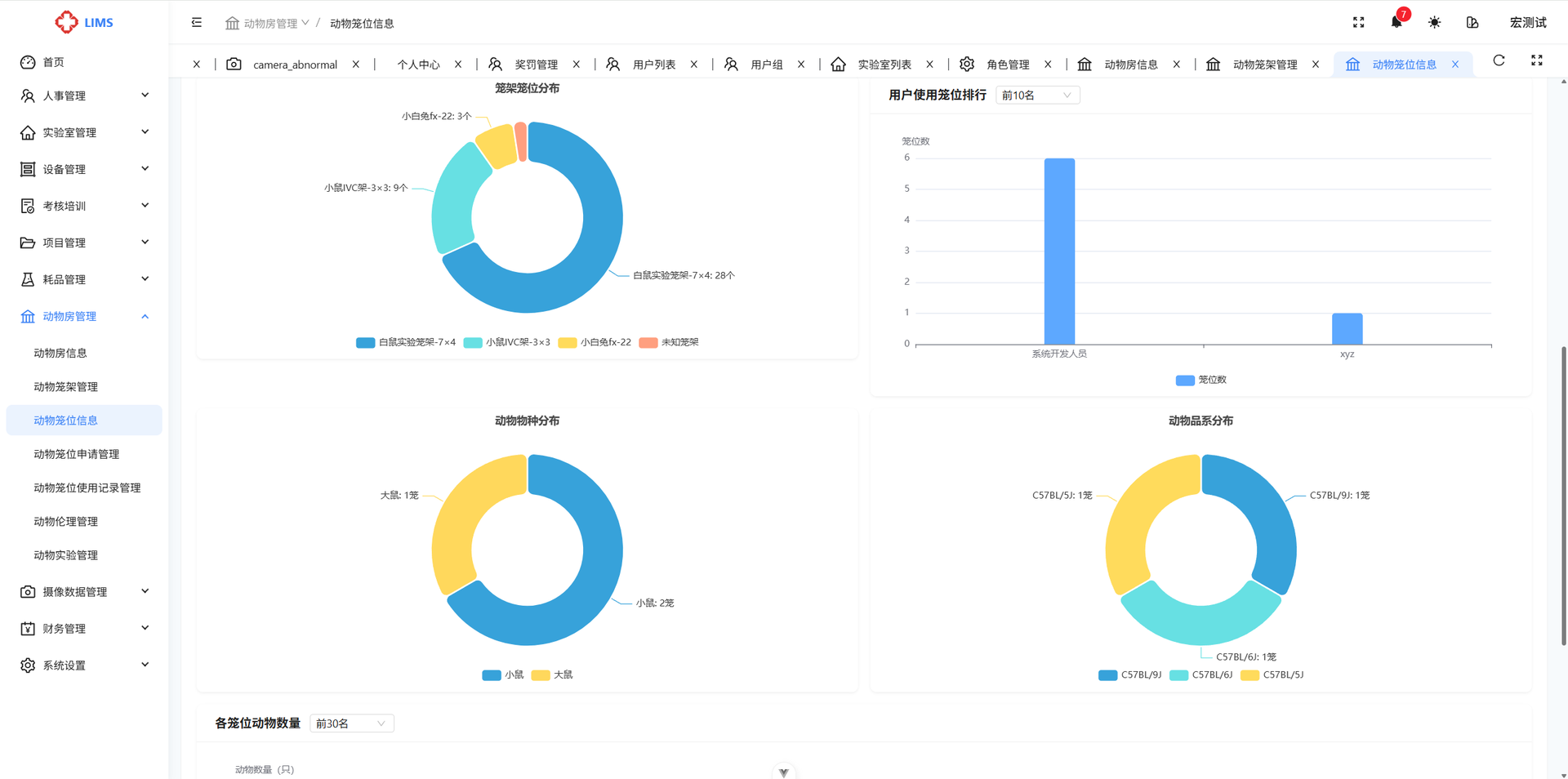The image size is (1568, 779).
Task: Click the LIMS logo
Action: coord(84,22)
